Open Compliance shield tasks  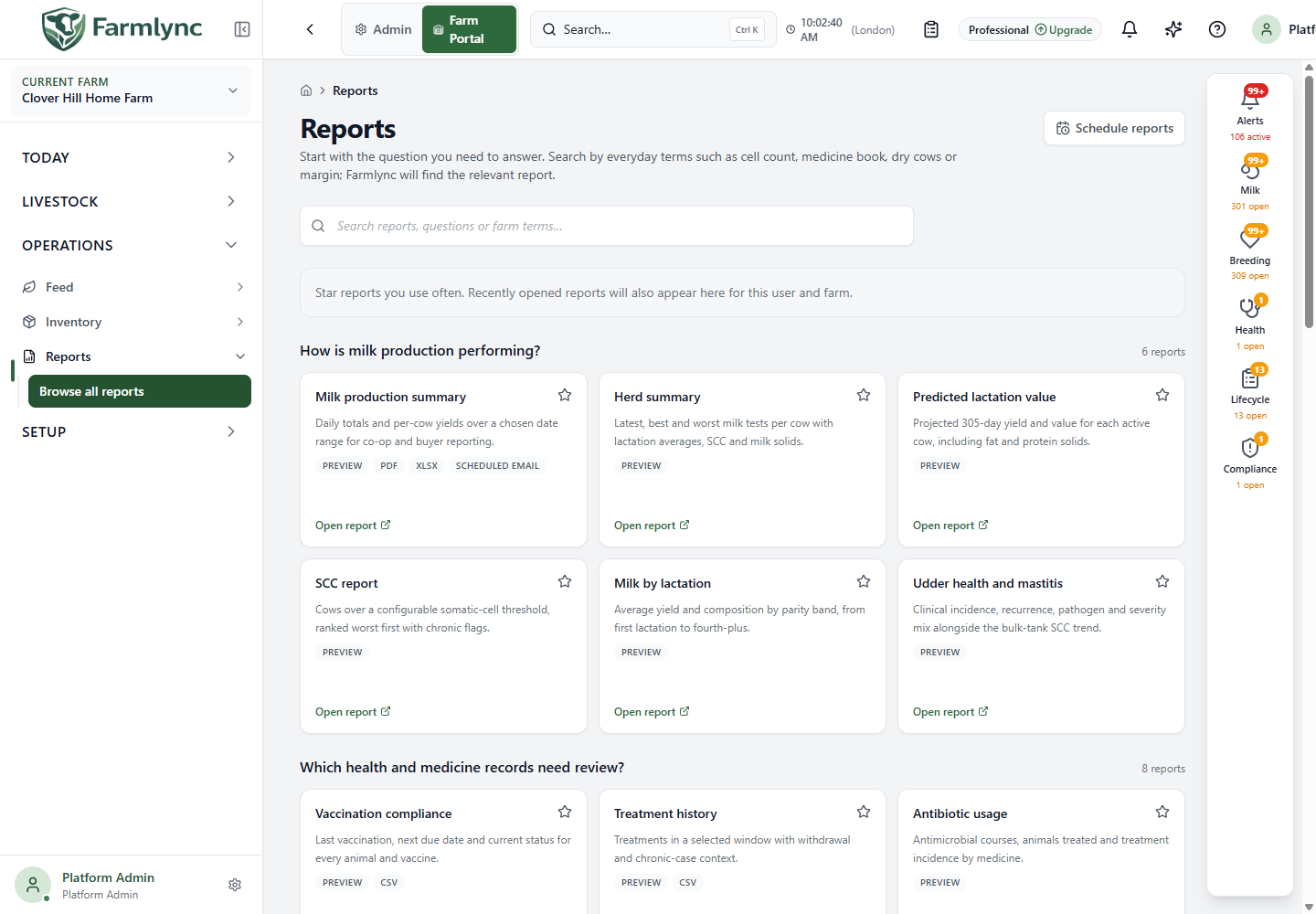tap(1250, 462)
